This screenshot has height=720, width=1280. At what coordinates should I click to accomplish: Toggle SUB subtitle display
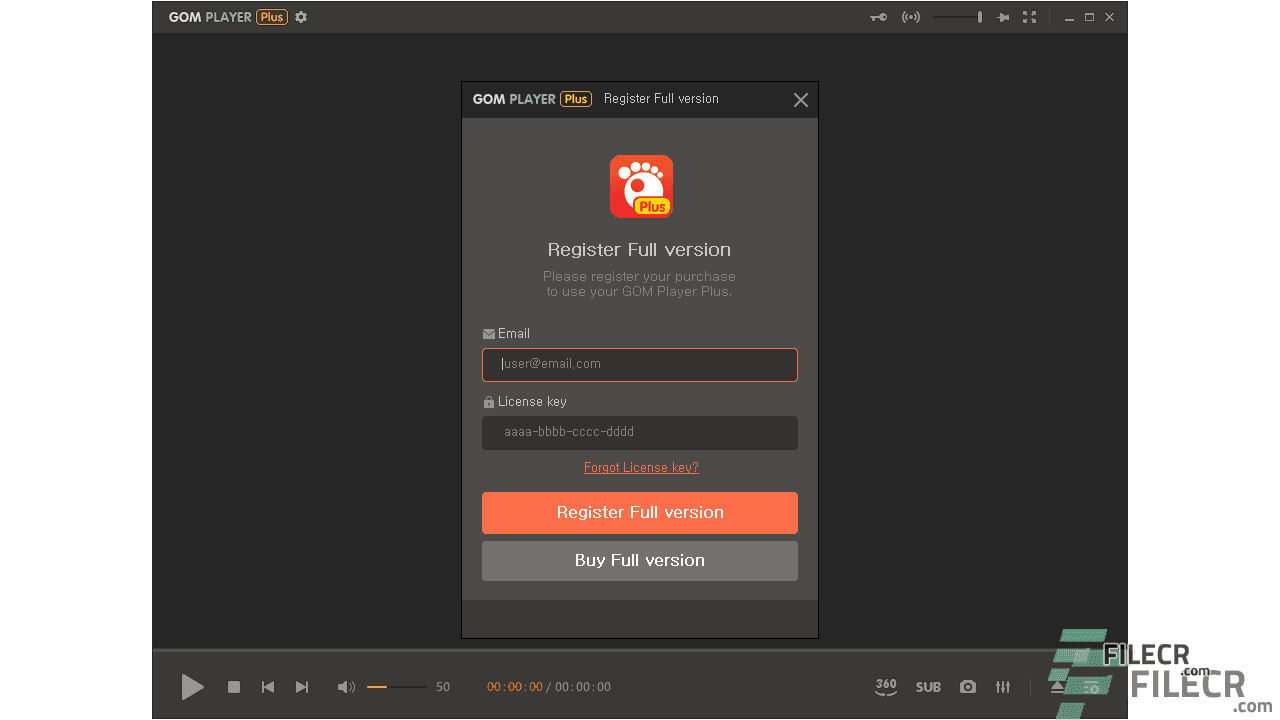tap(928, 687)
